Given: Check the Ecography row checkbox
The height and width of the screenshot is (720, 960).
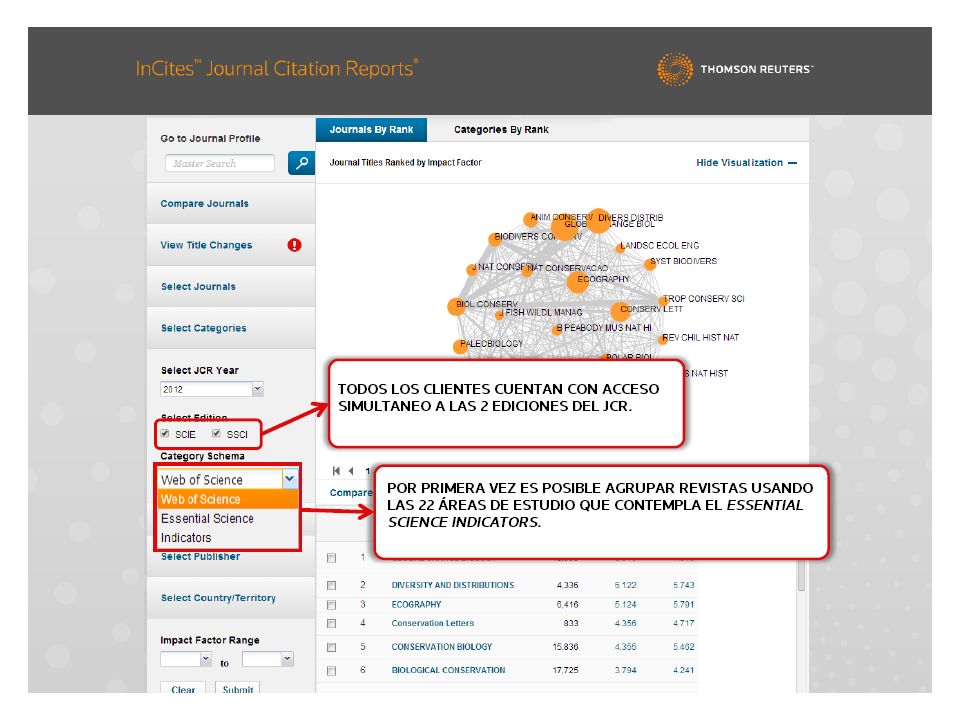Looking at the screenshot, I should point(331,605).
